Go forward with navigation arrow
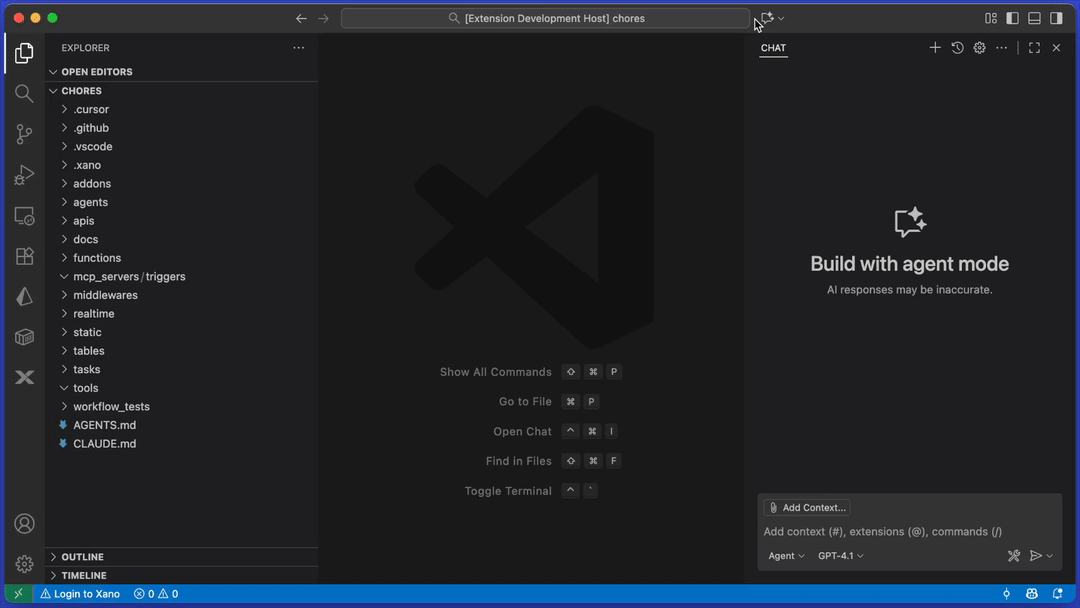This screenshot has width=1080, height=608. [x=324, y=19]
